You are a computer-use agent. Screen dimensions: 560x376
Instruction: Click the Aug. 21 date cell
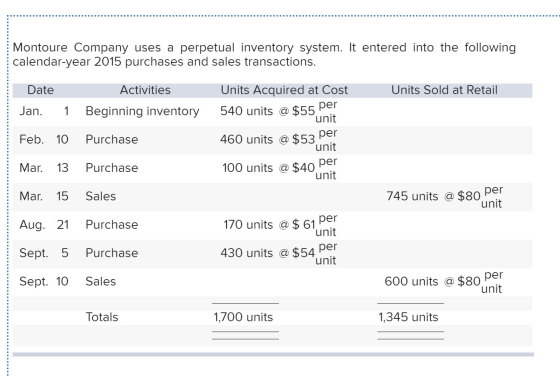coord(44,225)
